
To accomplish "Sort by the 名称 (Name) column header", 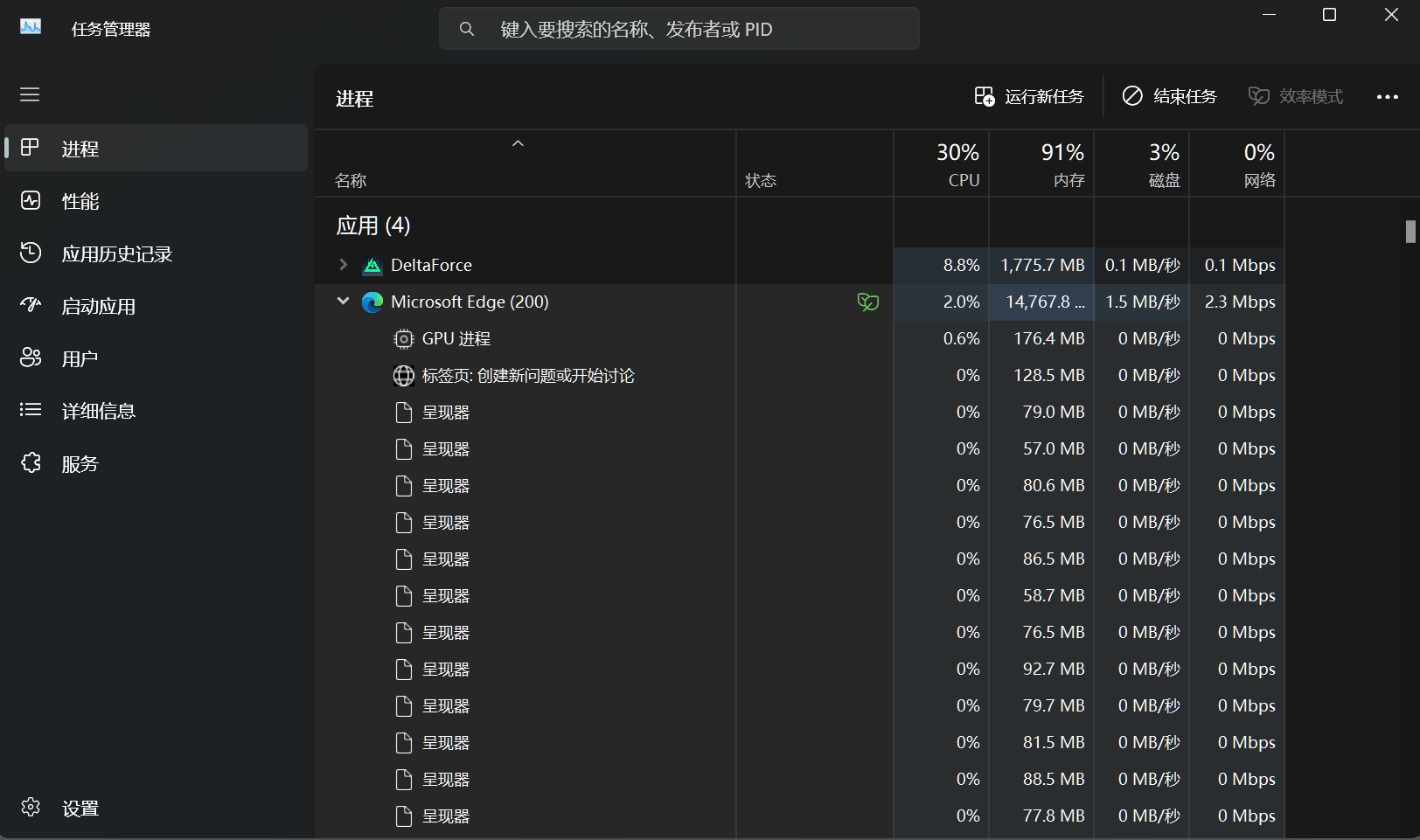I will pos(526,164).
